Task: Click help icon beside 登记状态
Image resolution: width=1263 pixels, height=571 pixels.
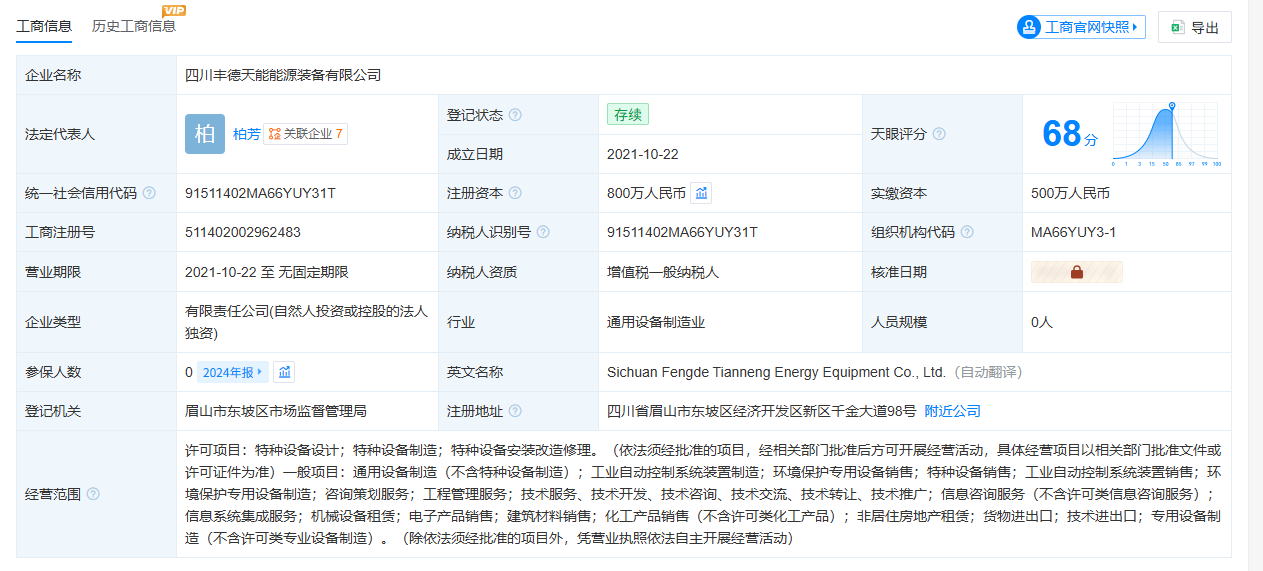Action: (x=515, y=115)
